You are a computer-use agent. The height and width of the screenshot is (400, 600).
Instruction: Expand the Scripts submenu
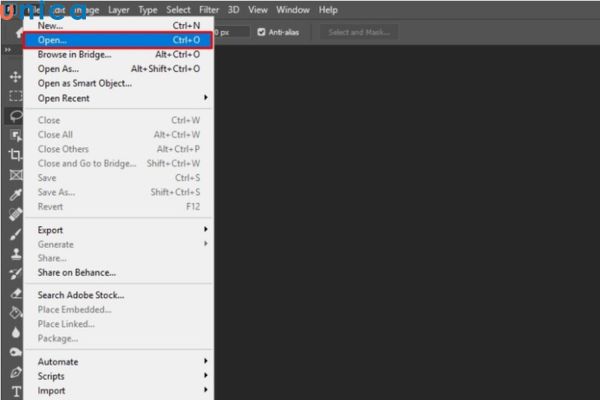point(118,376)
